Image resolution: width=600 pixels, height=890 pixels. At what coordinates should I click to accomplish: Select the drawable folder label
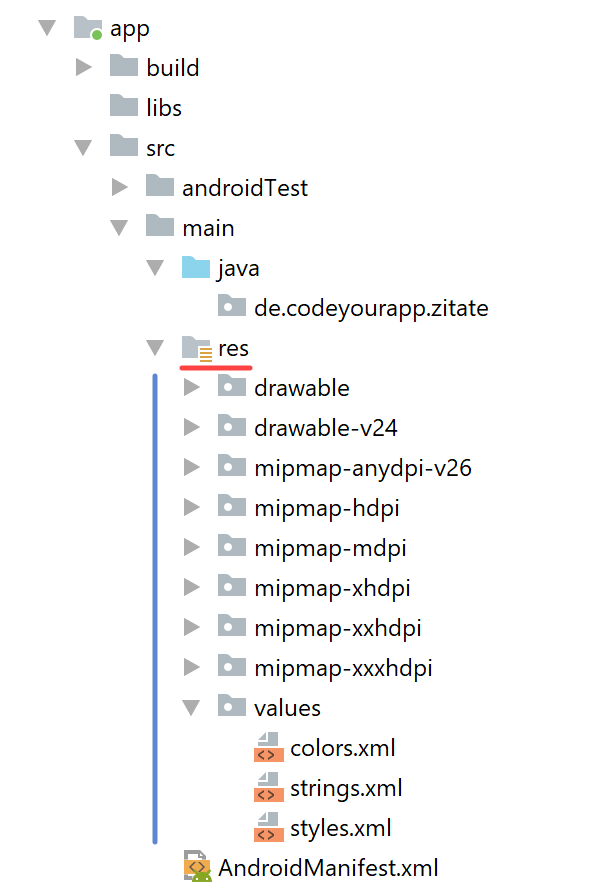point(301,388)
